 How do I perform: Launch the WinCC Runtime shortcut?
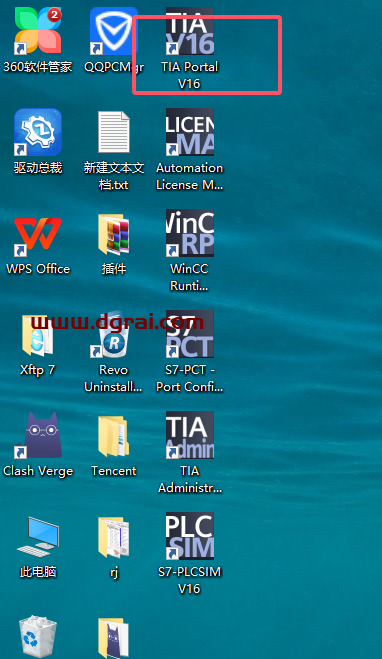[190, 233]
